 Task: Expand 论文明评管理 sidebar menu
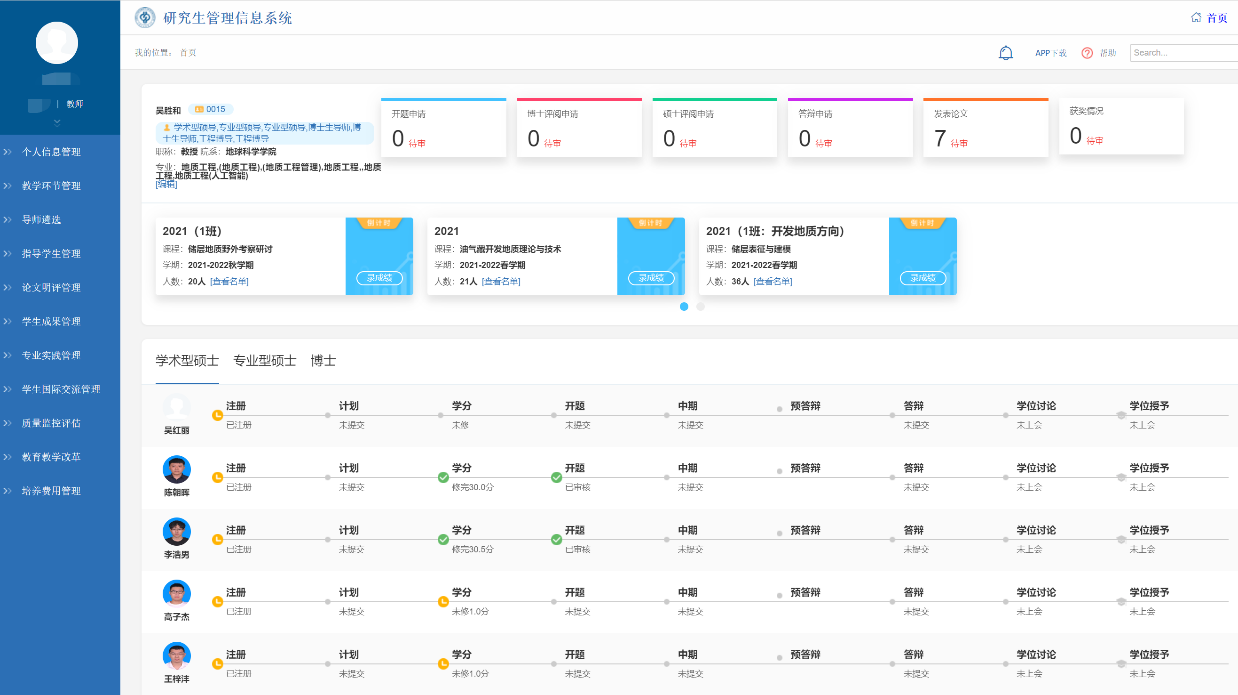pos(51,288)
